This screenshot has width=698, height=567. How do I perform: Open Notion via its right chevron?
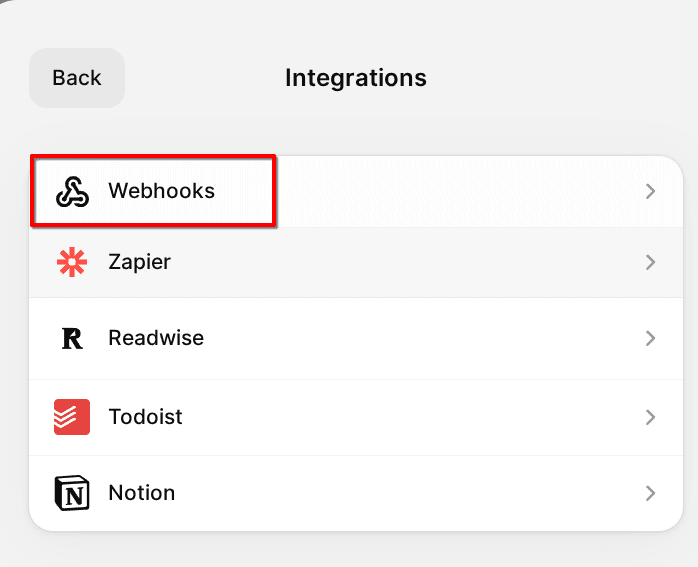pos(650,493)
